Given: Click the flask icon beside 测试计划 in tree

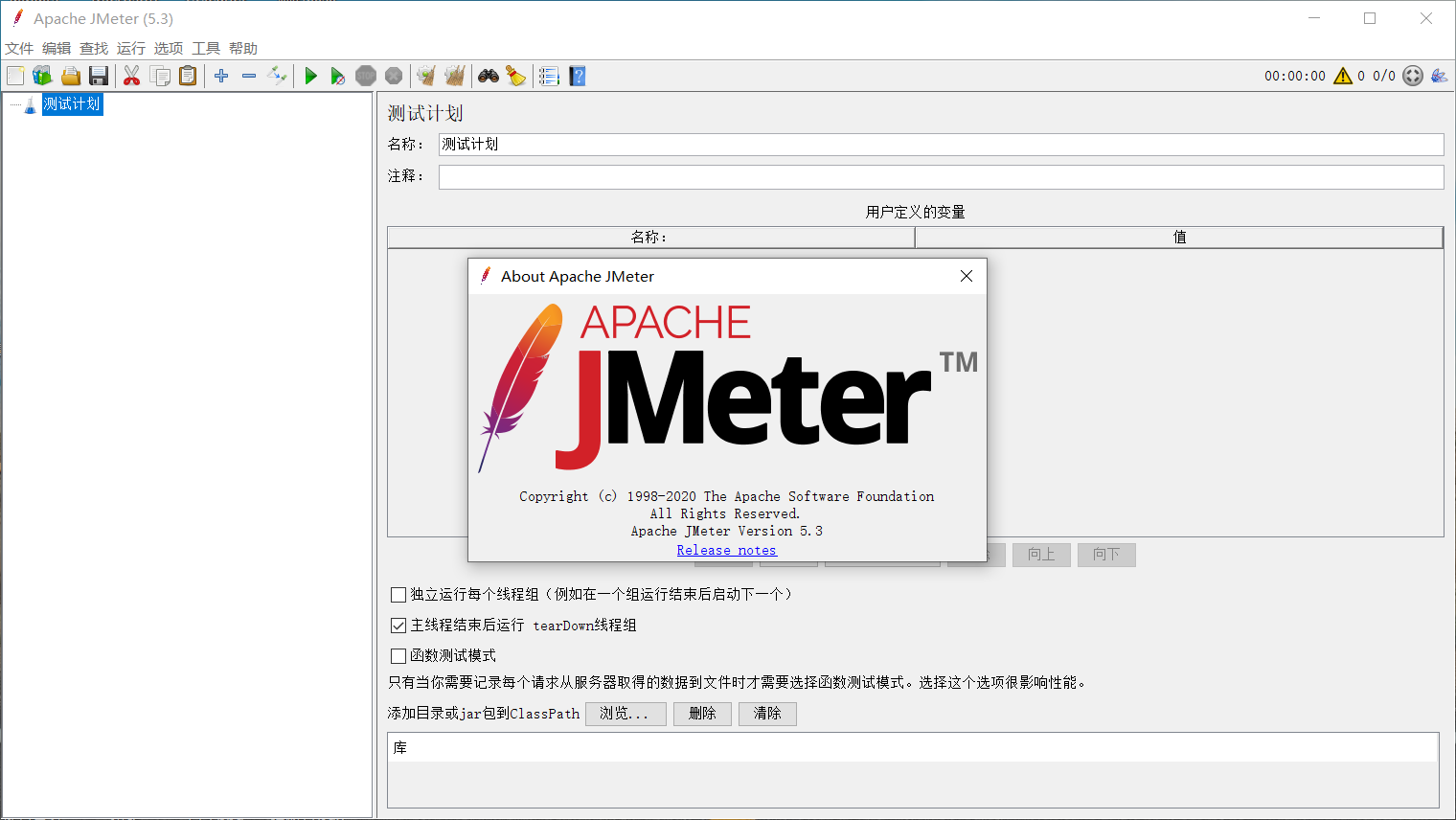Looking at the screenshot, I should 30,104.
